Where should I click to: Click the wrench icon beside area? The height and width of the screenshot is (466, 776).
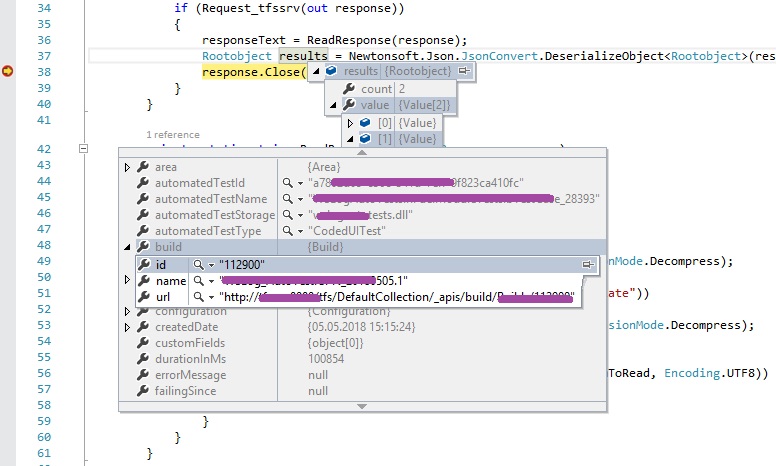click(143, 167)
